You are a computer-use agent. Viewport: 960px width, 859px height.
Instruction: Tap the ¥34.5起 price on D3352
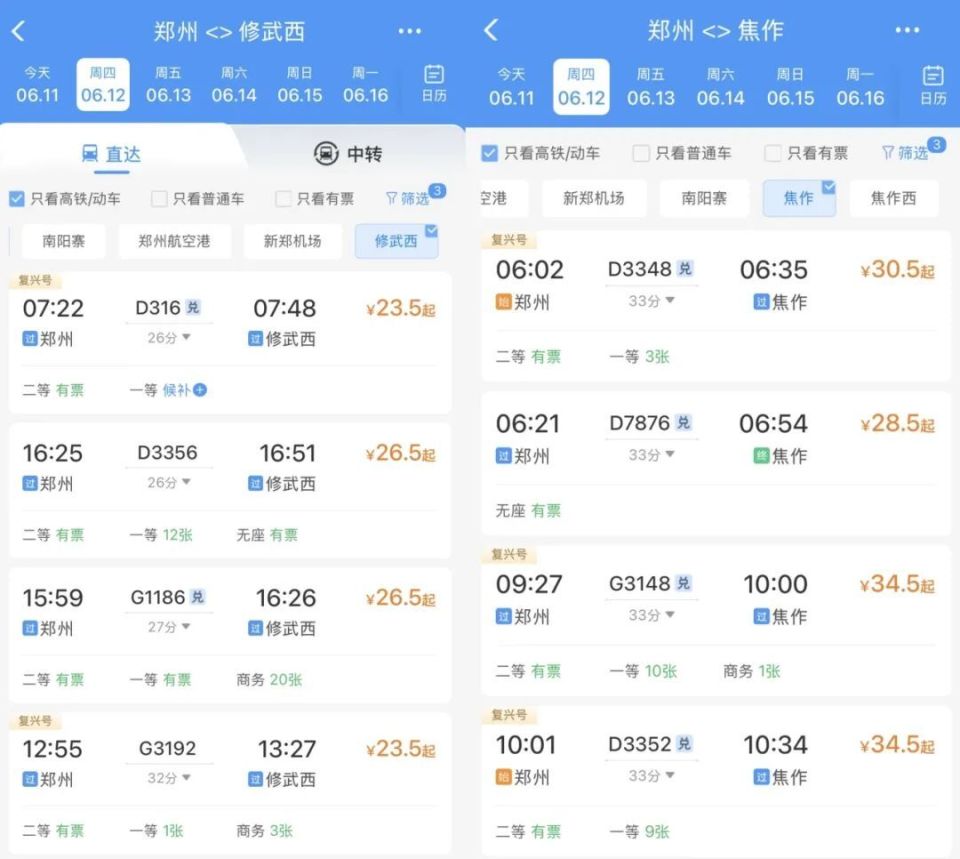(x=897, y=745)
